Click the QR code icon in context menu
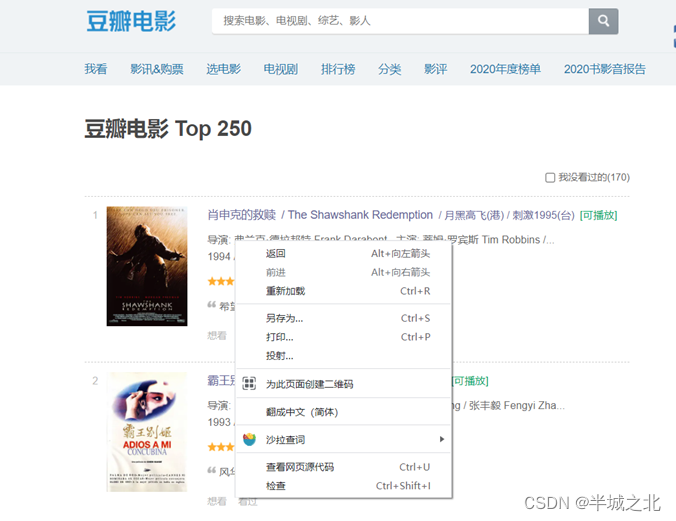Screen dimensions: 676x521 pyautogui.click(x=249, y=383)
